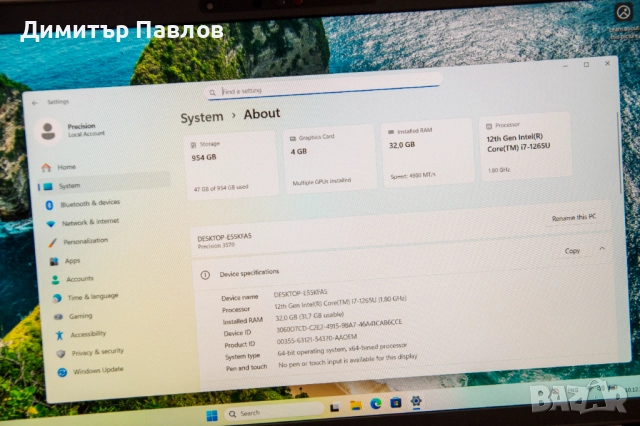
Task: Click the Settings gear taskbar icon
Action: point(416,400)
